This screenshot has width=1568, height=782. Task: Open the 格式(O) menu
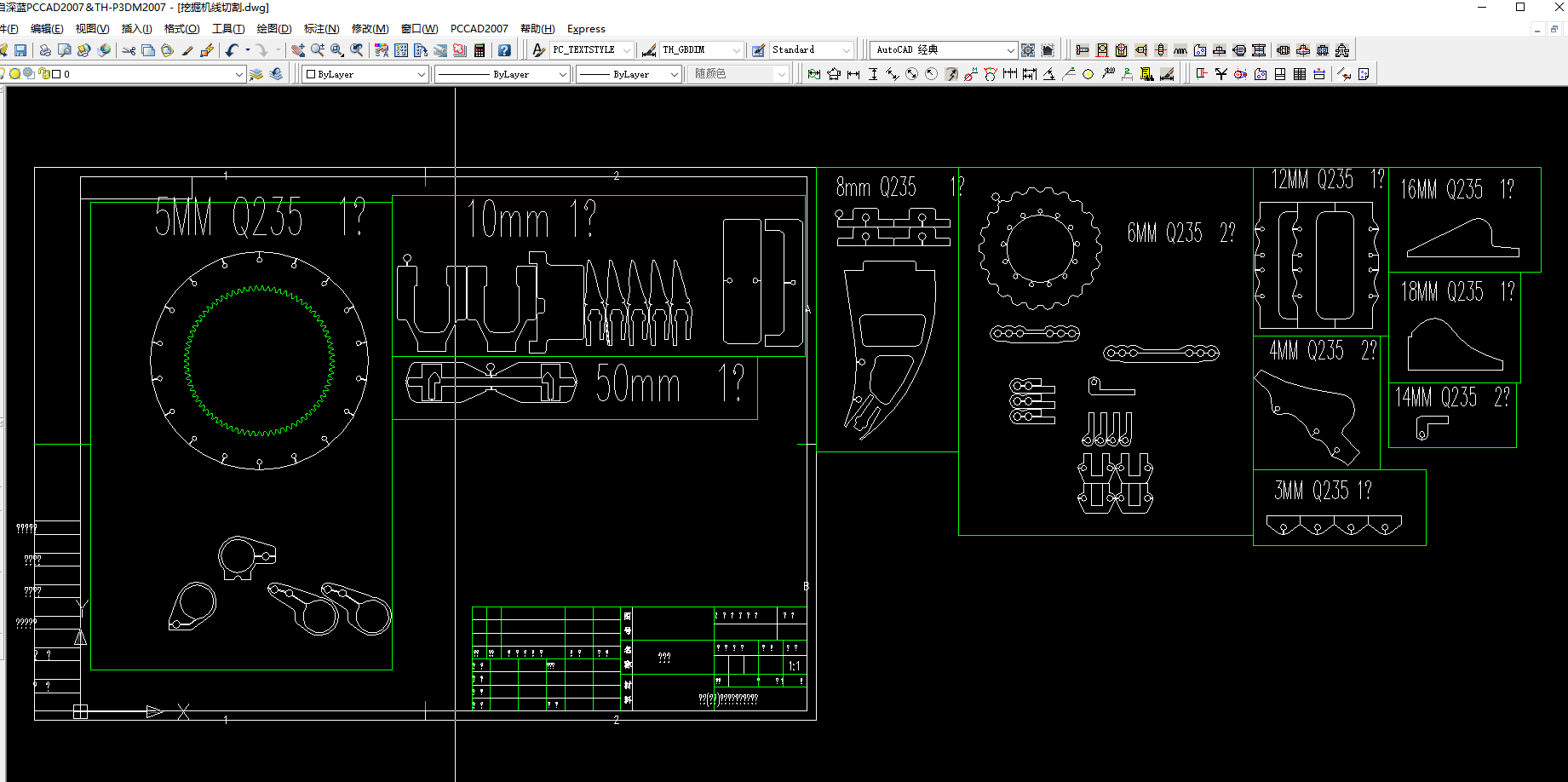point(181,29)
